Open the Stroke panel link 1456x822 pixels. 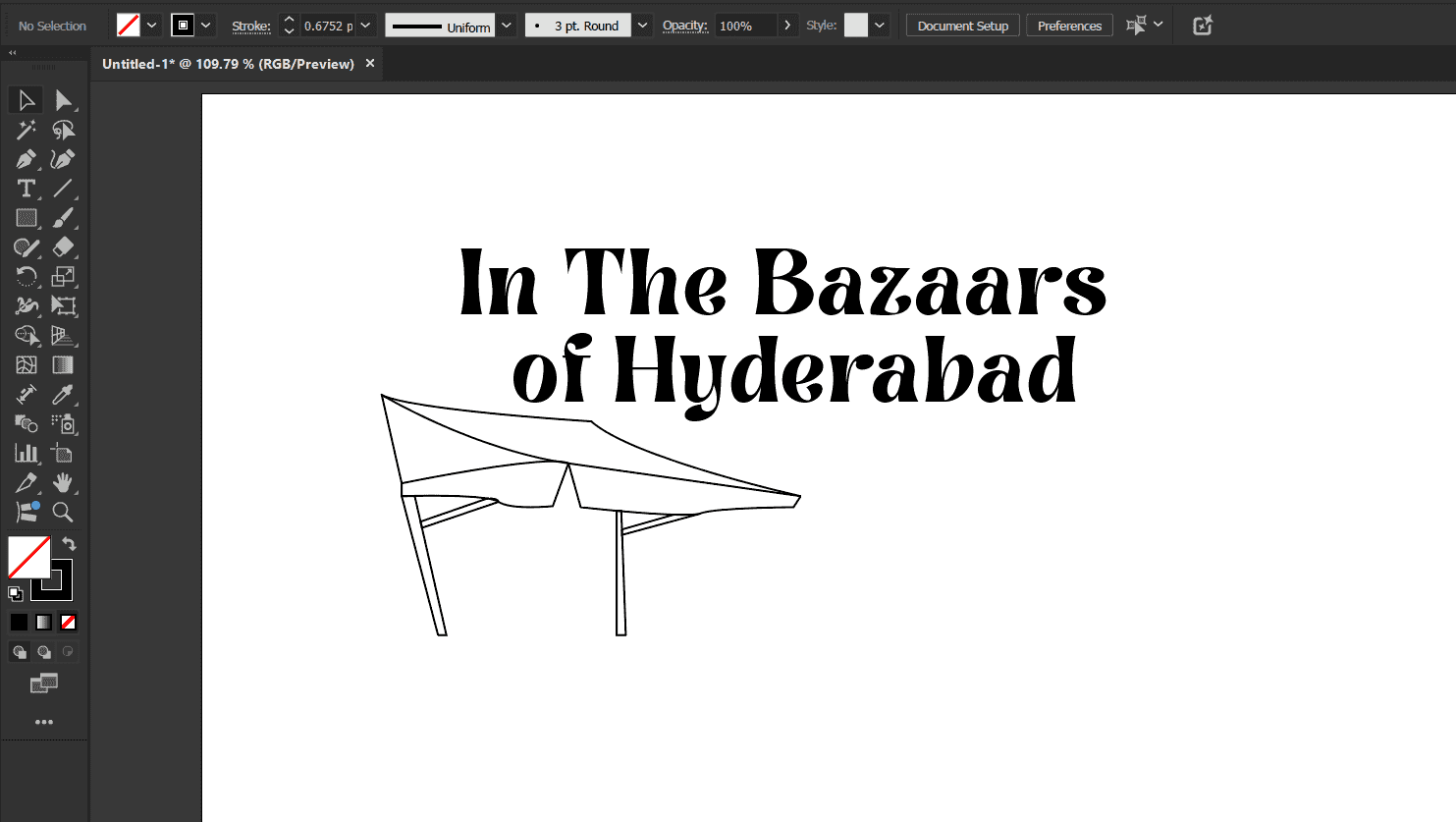[250, 27]
